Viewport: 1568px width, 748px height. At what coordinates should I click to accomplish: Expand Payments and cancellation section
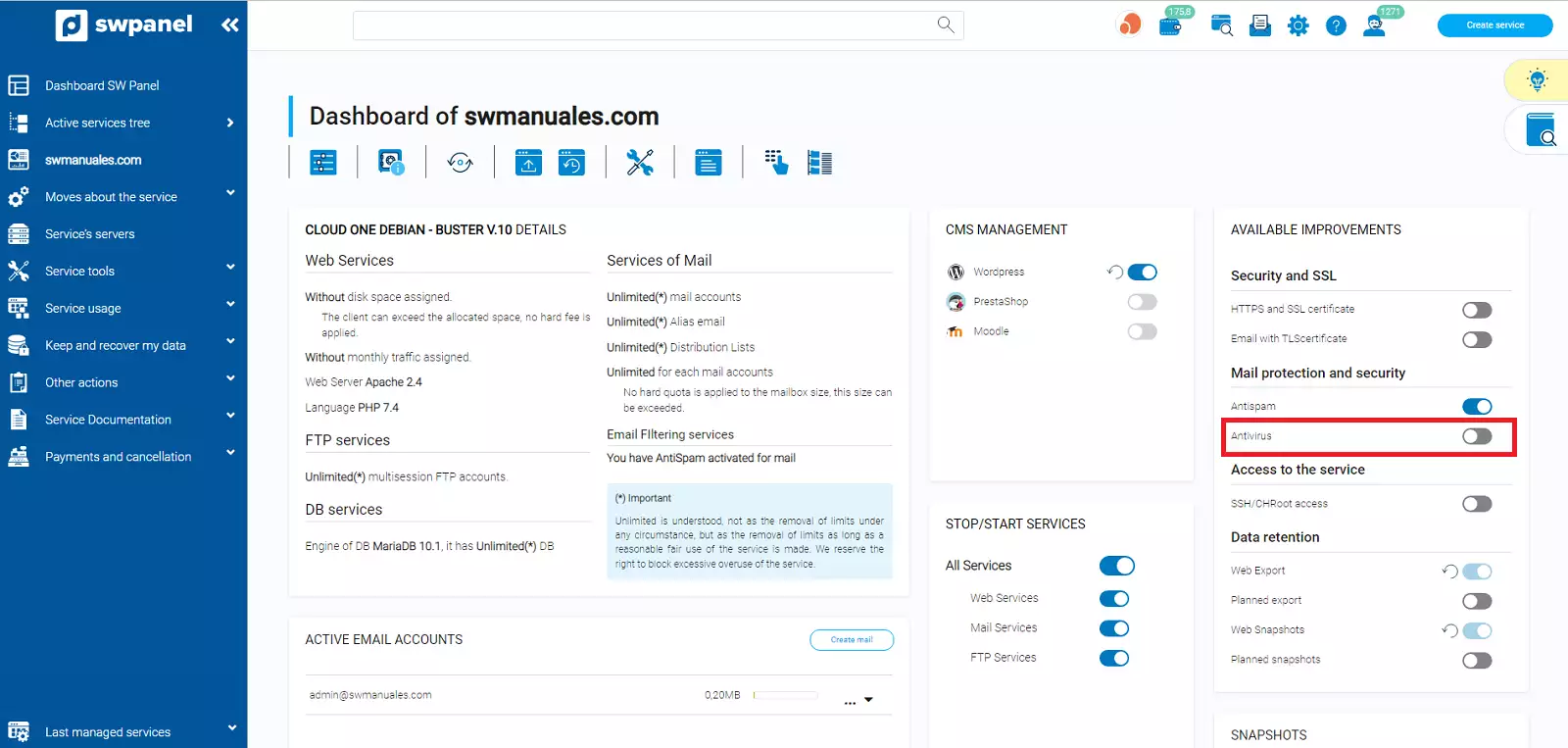click(x=122, y=457)
